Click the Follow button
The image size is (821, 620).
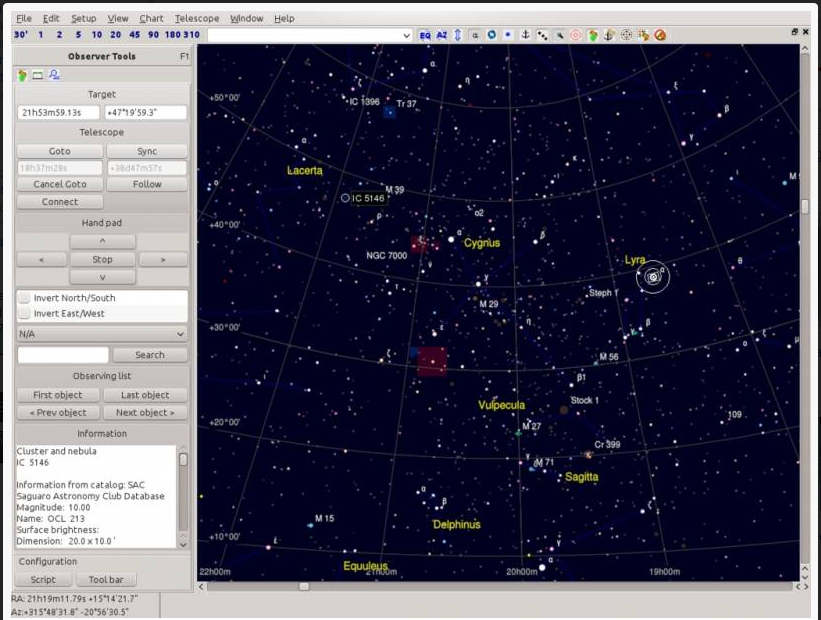(147, 184)
